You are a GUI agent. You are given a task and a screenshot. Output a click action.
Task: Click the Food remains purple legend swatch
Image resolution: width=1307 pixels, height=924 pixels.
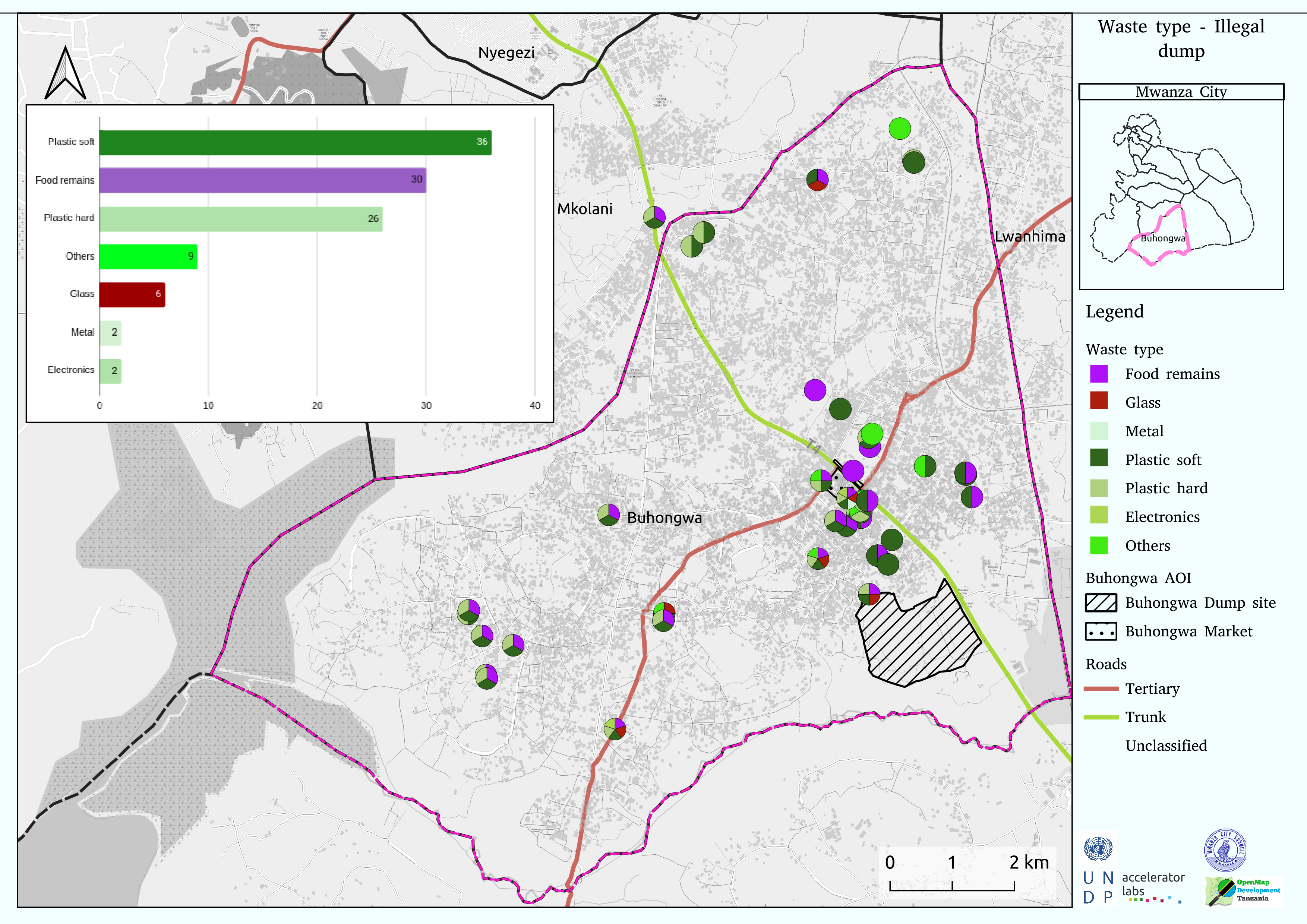click(x=1099, y=374)
